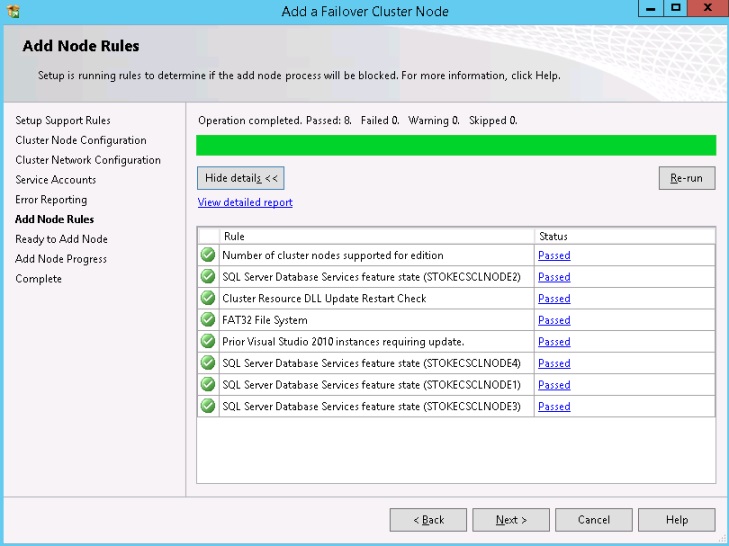729x546 pixels.
Task: Select Add Node Progress step
Action: coord(61,259)
